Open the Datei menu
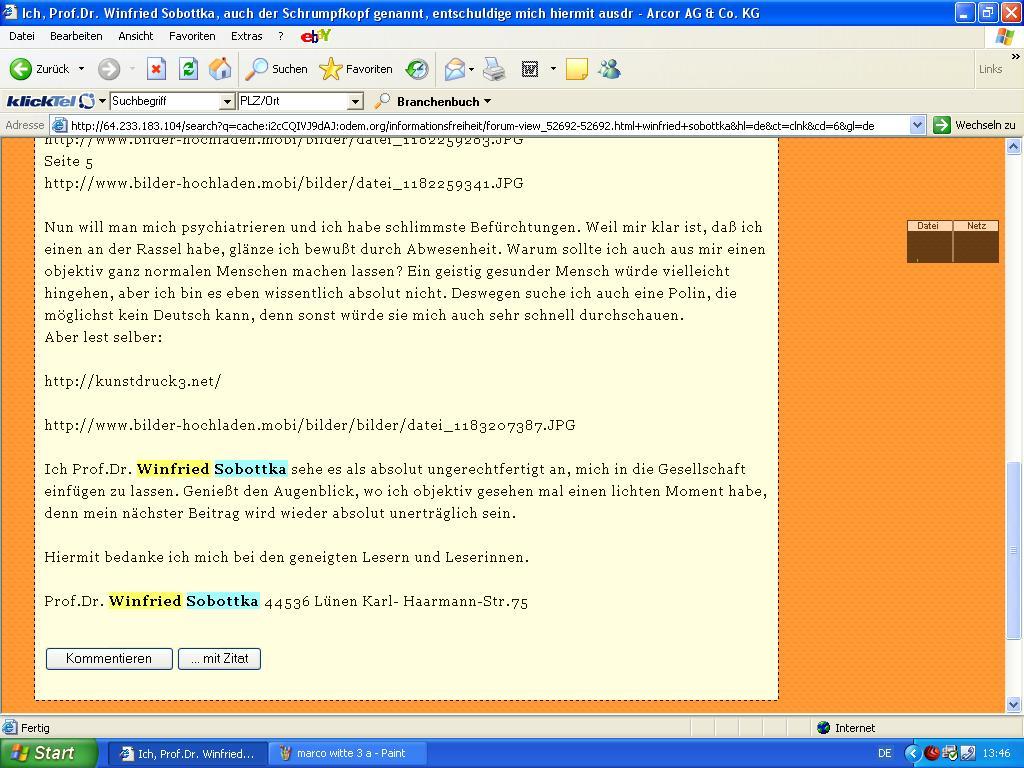This screenshot has height=768, width=1024. click(22, 36)
